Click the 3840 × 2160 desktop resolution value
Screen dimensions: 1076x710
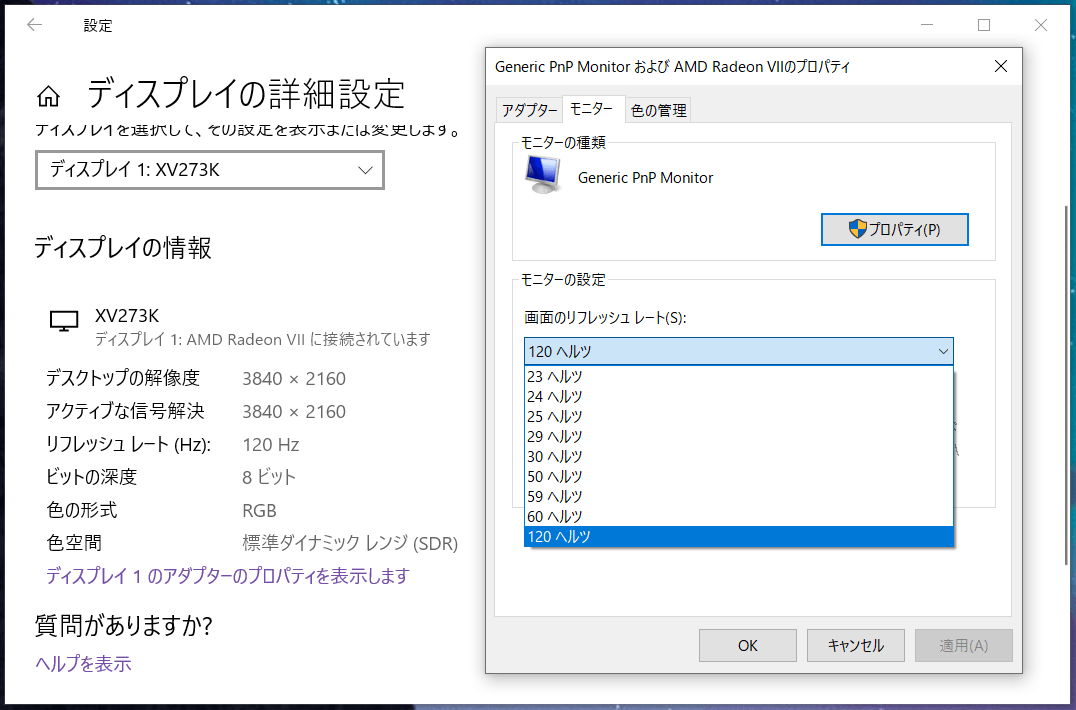pyautogui.click(x=294, y=379)
